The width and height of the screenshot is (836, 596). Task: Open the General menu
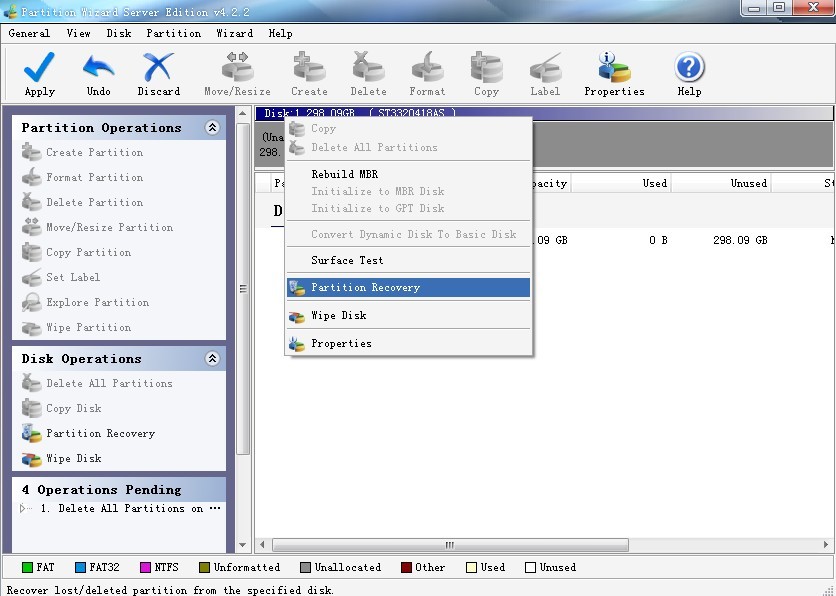[29, 33]
